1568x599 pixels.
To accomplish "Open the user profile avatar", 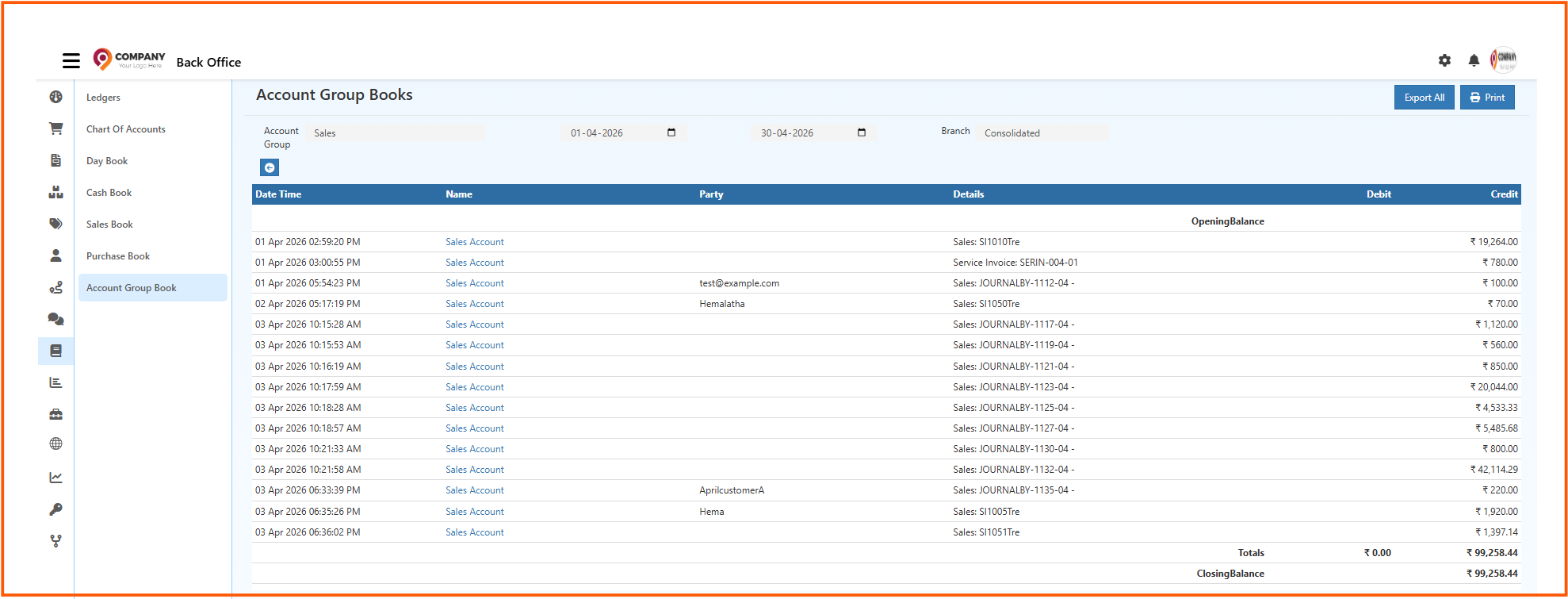I will point(1504,60).
